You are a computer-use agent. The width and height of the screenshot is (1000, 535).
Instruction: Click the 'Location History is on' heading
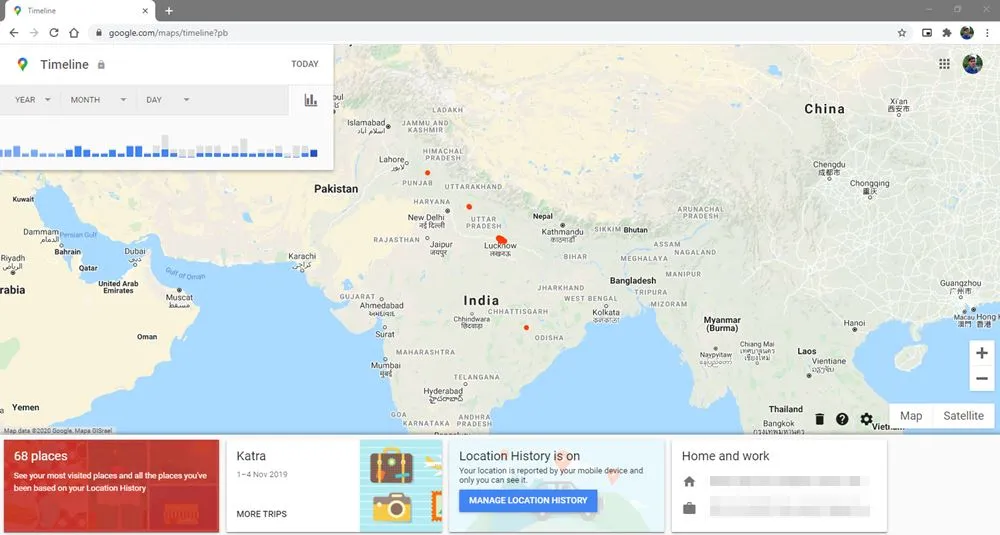point(519,456)
